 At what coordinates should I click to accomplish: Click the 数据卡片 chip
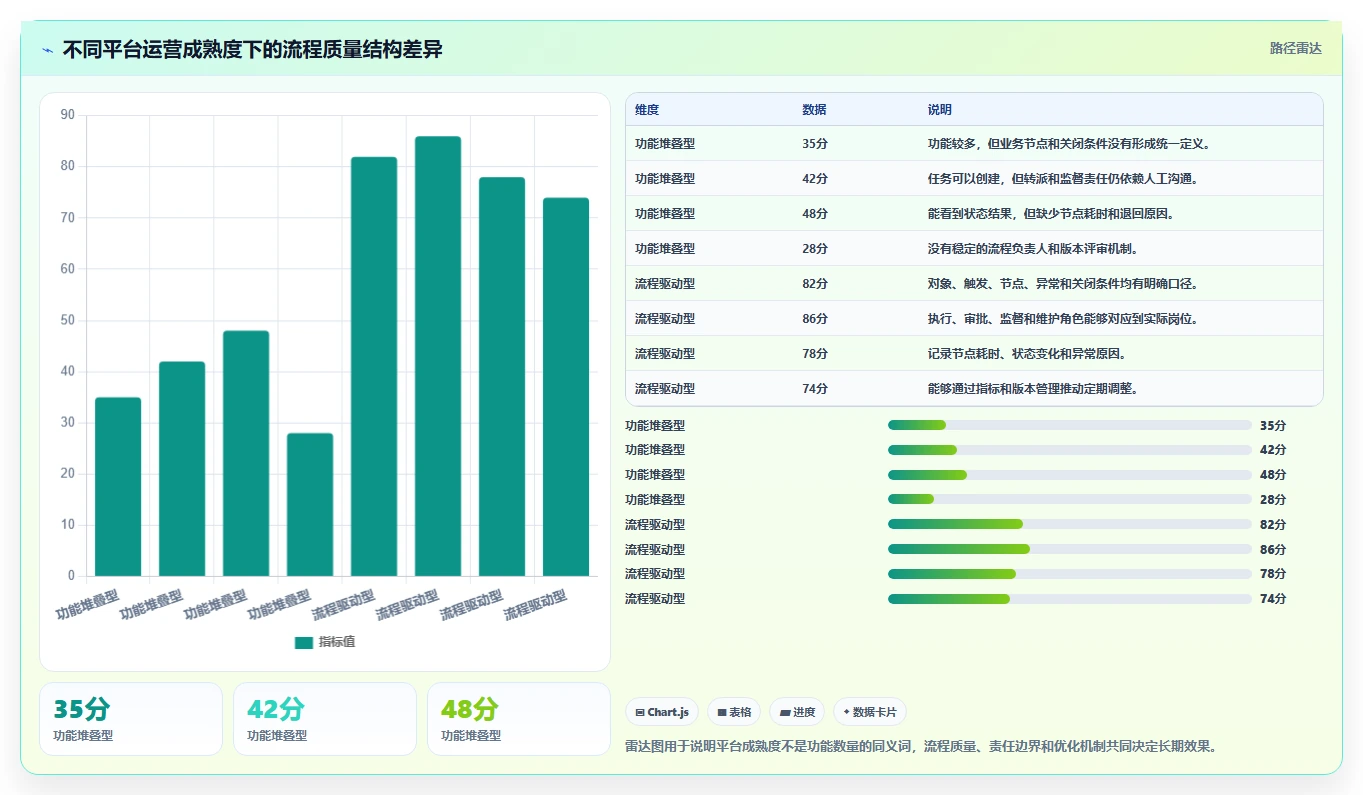click(870, 712)
